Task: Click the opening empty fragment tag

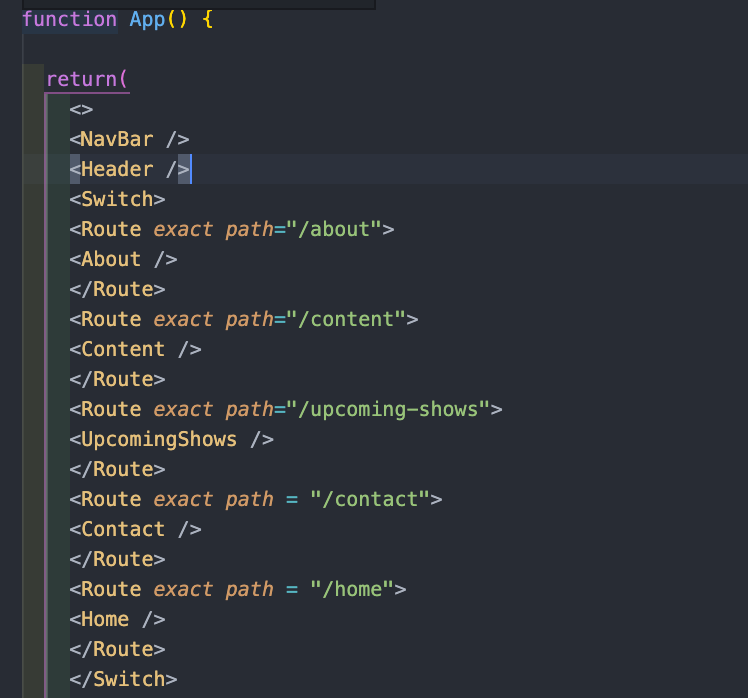Action: coord(82,110)
